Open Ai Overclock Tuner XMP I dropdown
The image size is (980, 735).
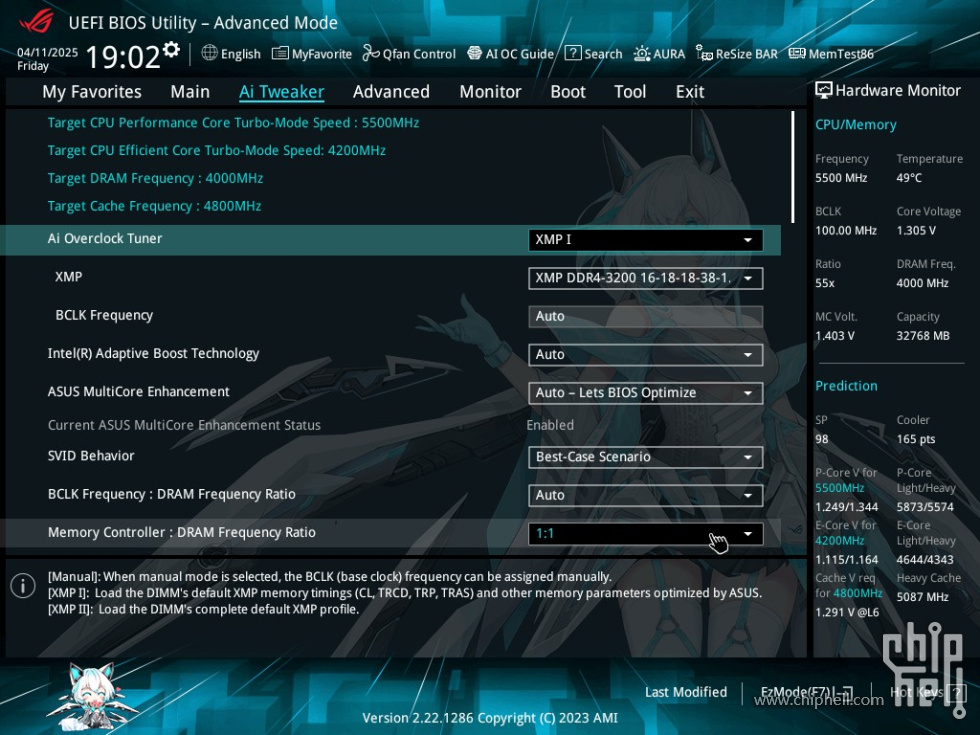click(646, 240)
